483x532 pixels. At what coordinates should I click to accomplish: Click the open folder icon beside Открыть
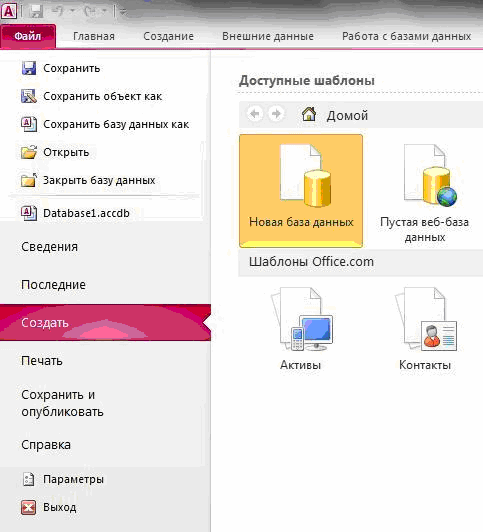(x=29, y=152)
